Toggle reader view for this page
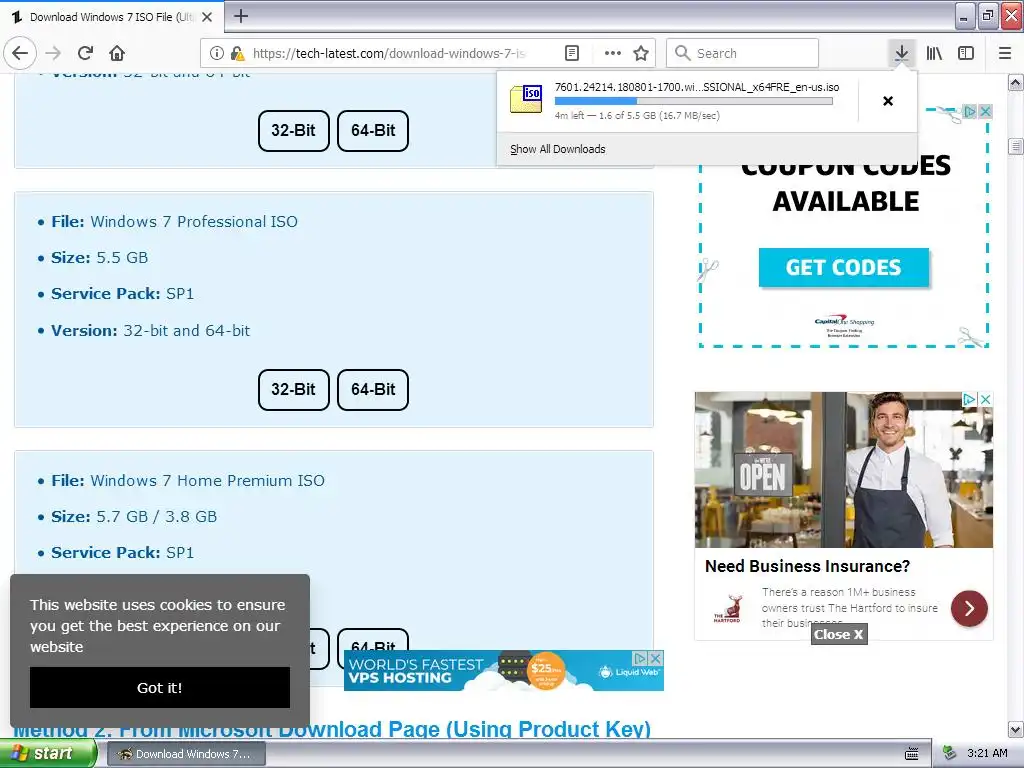The width and height of the screenshot is (1024, 768). 571,53
